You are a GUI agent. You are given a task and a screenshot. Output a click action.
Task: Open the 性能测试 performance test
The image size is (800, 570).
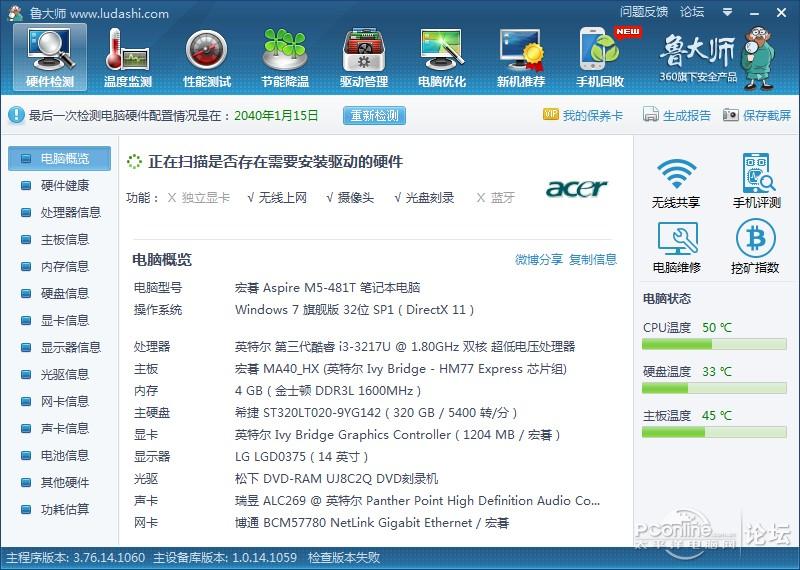click(207, 58)
